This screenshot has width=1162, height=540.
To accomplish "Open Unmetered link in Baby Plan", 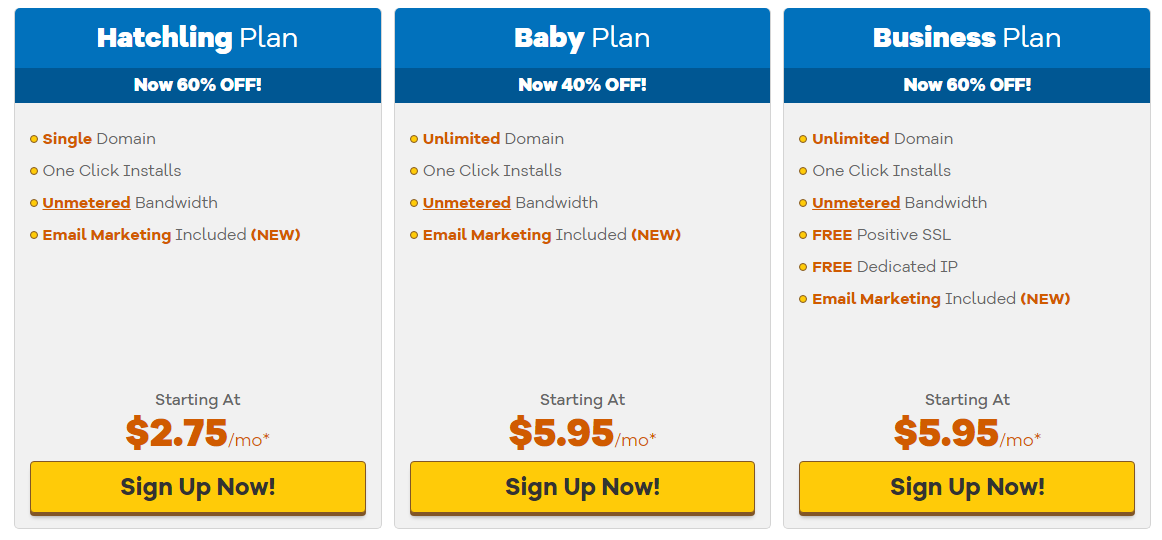I will click(467, 203).
